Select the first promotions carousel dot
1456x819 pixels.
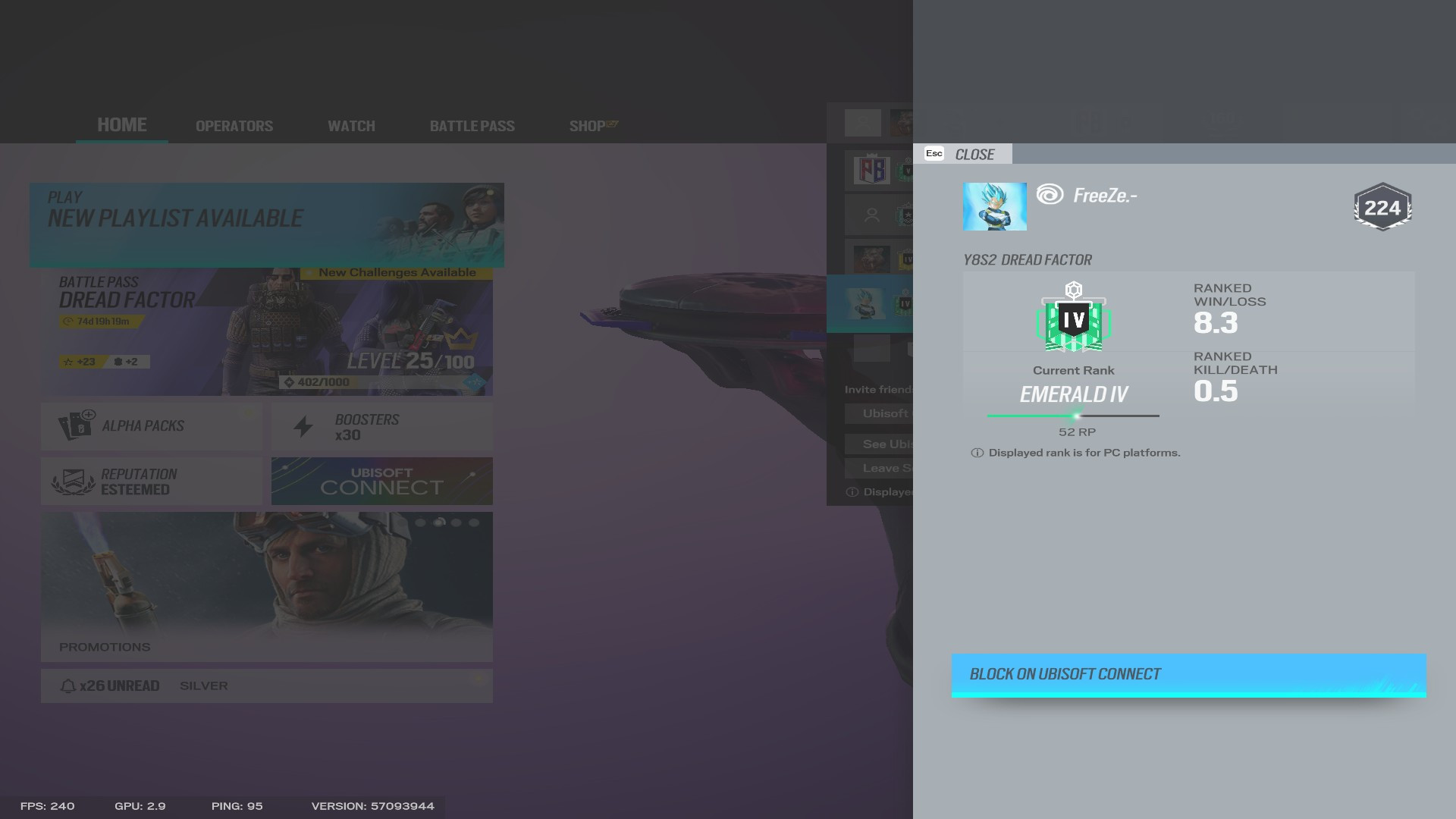click(x=421, y=522)
